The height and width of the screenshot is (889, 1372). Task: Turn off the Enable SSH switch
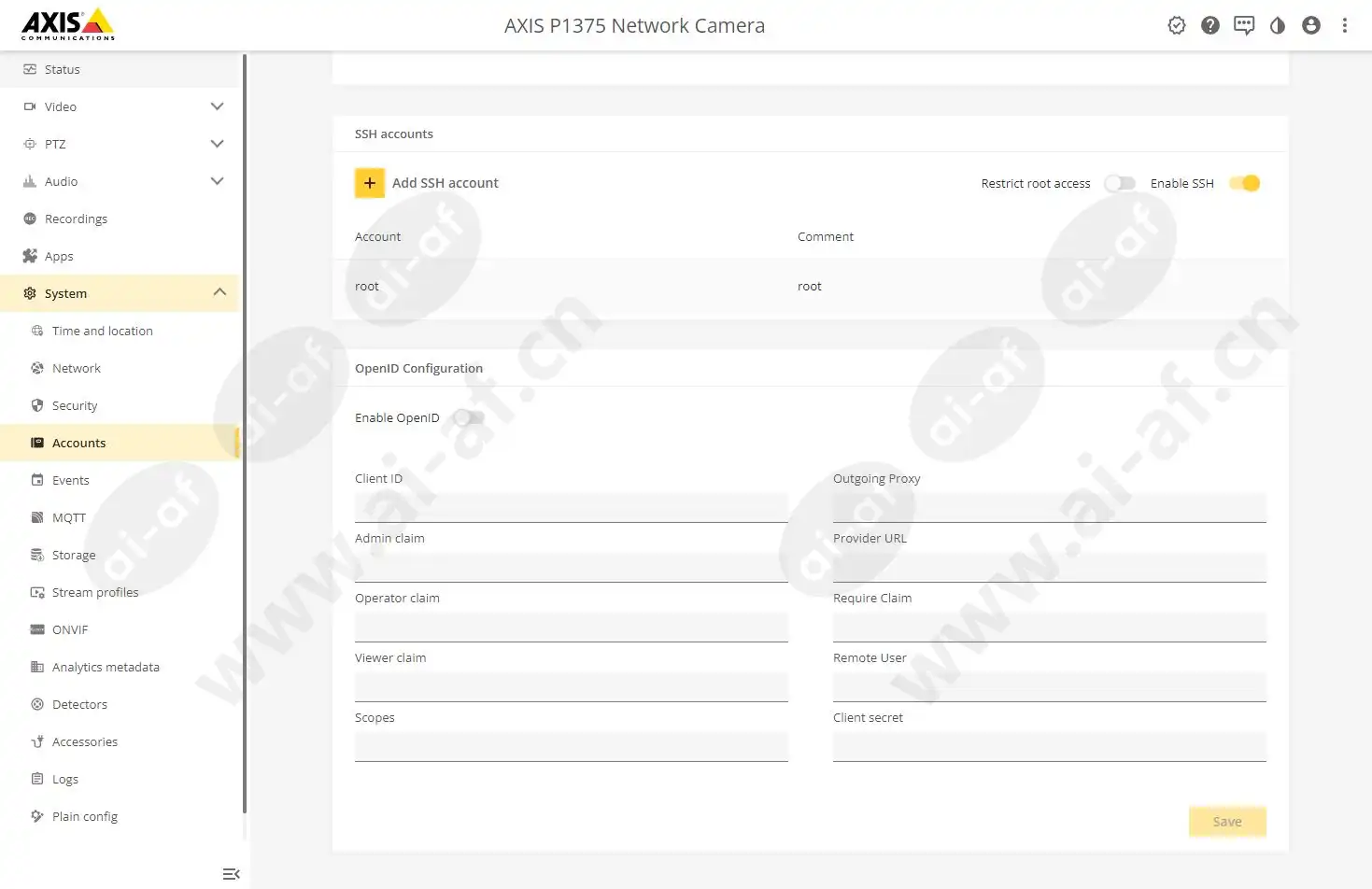point(1245,183)
